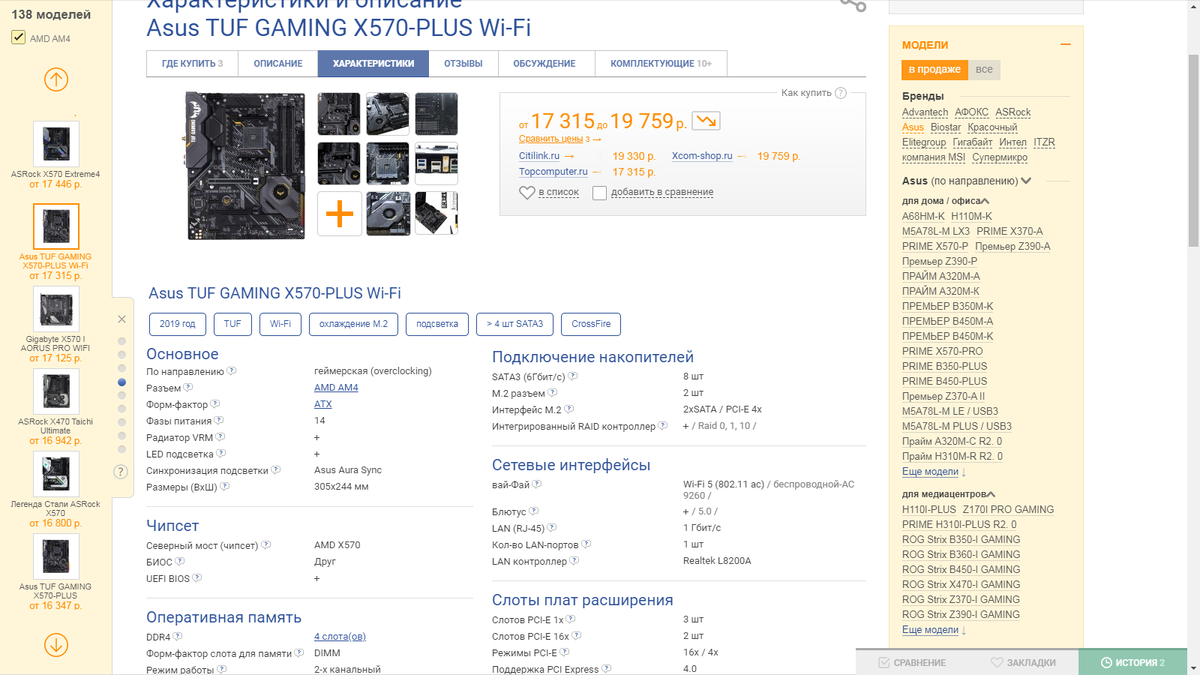Select the second section navigation dot
Viewport: 1200px width, 675px height.
[x=122, y=355]
